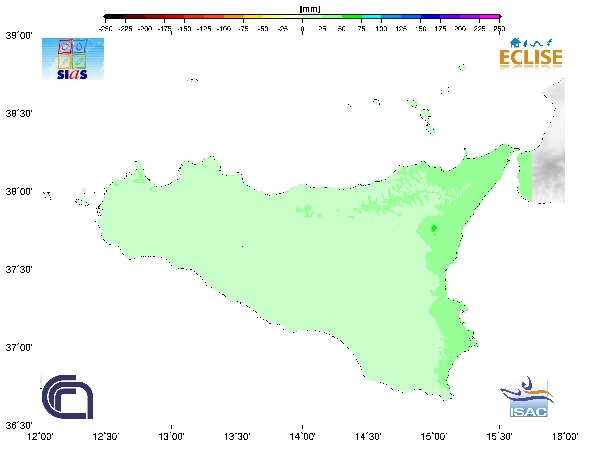Click the magenta end of the colorbar
Image resolution: width=600 pixels, height=450 pixels.
(x=490, y=17)
